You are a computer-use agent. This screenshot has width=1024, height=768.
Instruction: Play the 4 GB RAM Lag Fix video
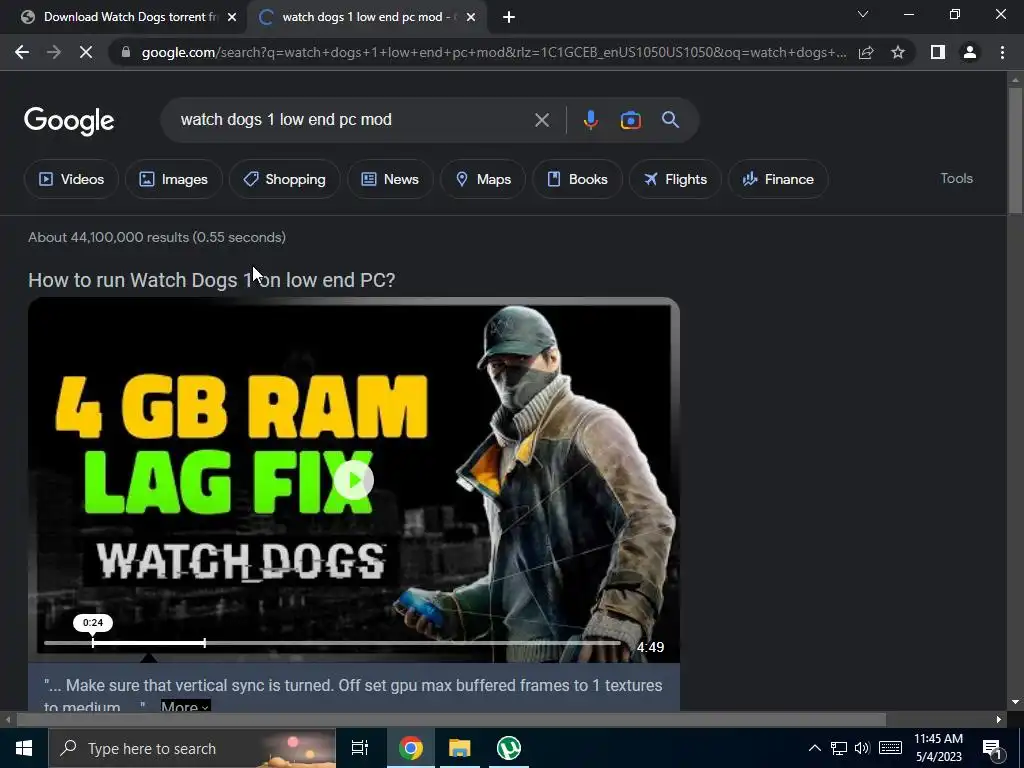[x=354, y=481]
